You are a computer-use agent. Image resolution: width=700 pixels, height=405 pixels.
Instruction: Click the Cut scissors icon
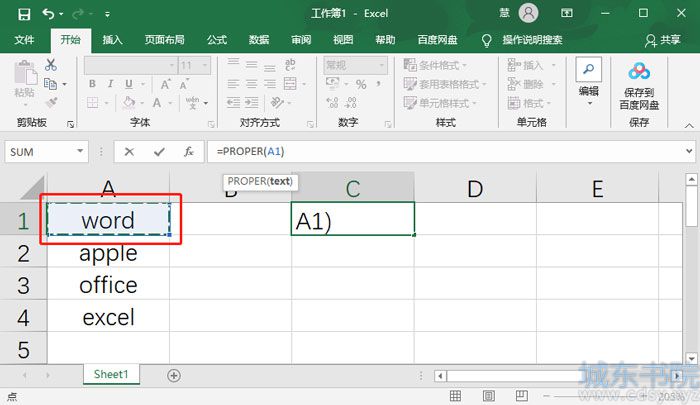coord(50,65)
